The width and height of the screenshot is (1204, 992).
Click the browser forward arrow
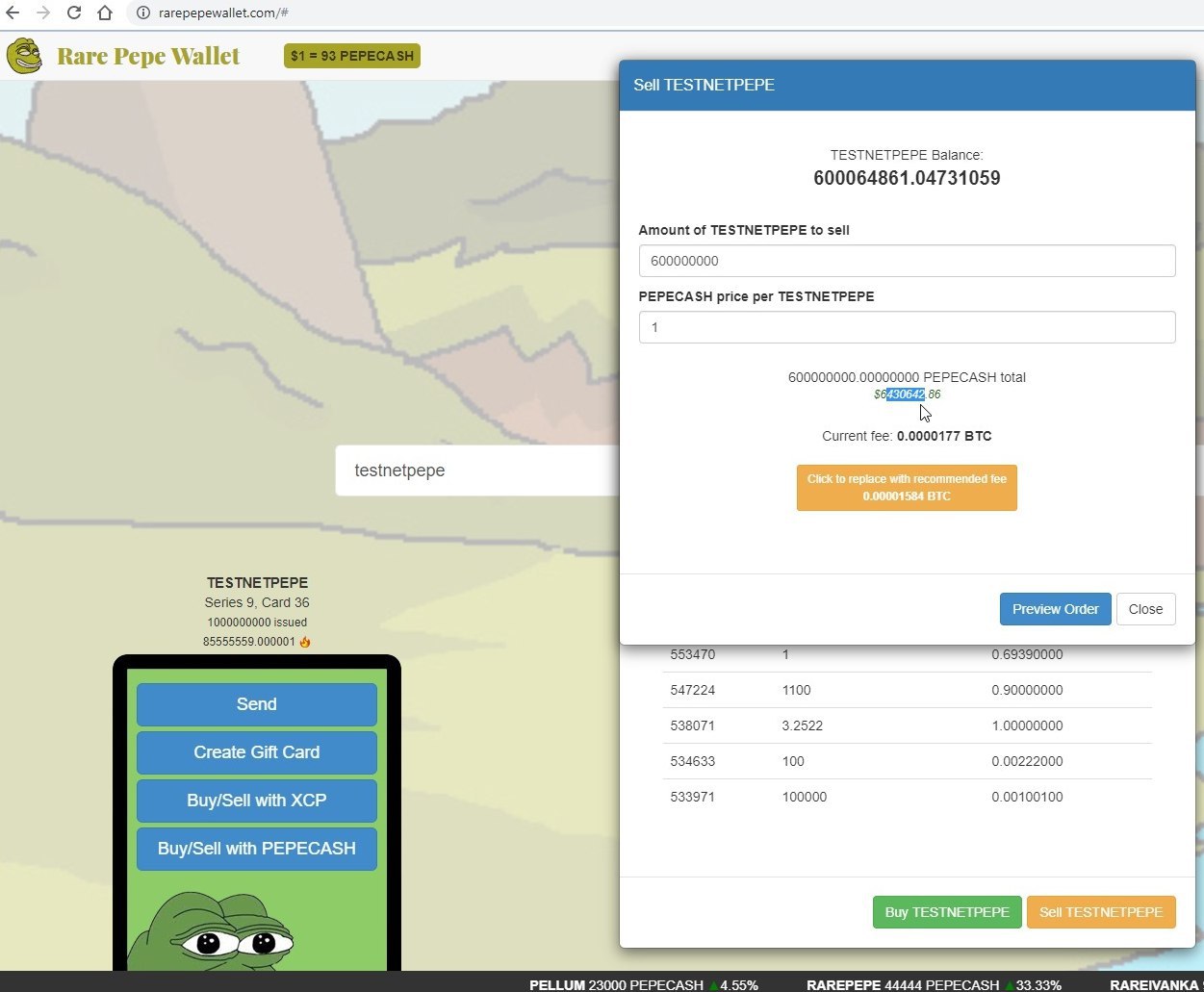pyautogui.click(x=42, y=13)
